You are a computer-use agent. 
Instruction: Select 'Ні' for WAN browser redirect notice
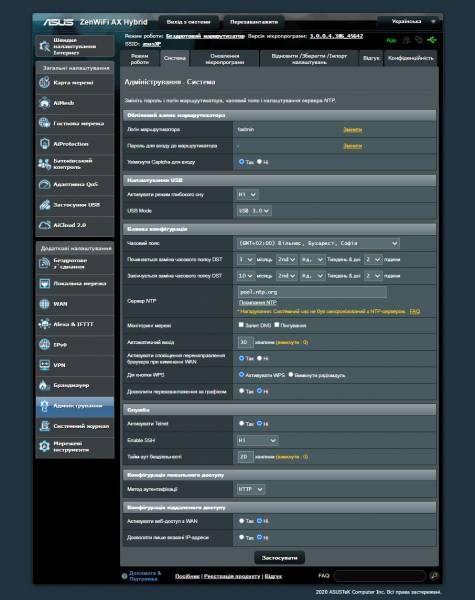point(260,358)
